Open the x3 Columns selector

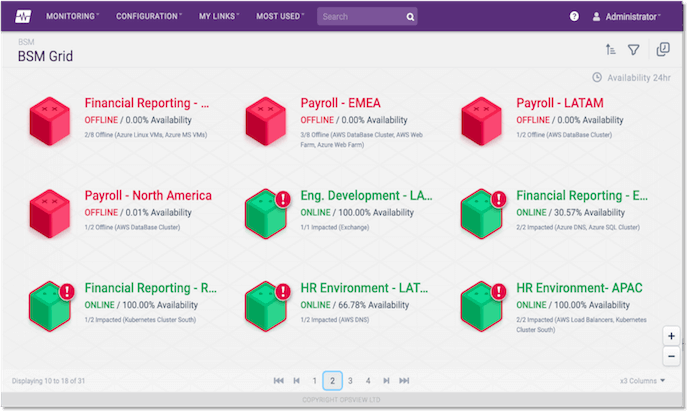pyautogui.click(x=642, y=381)
